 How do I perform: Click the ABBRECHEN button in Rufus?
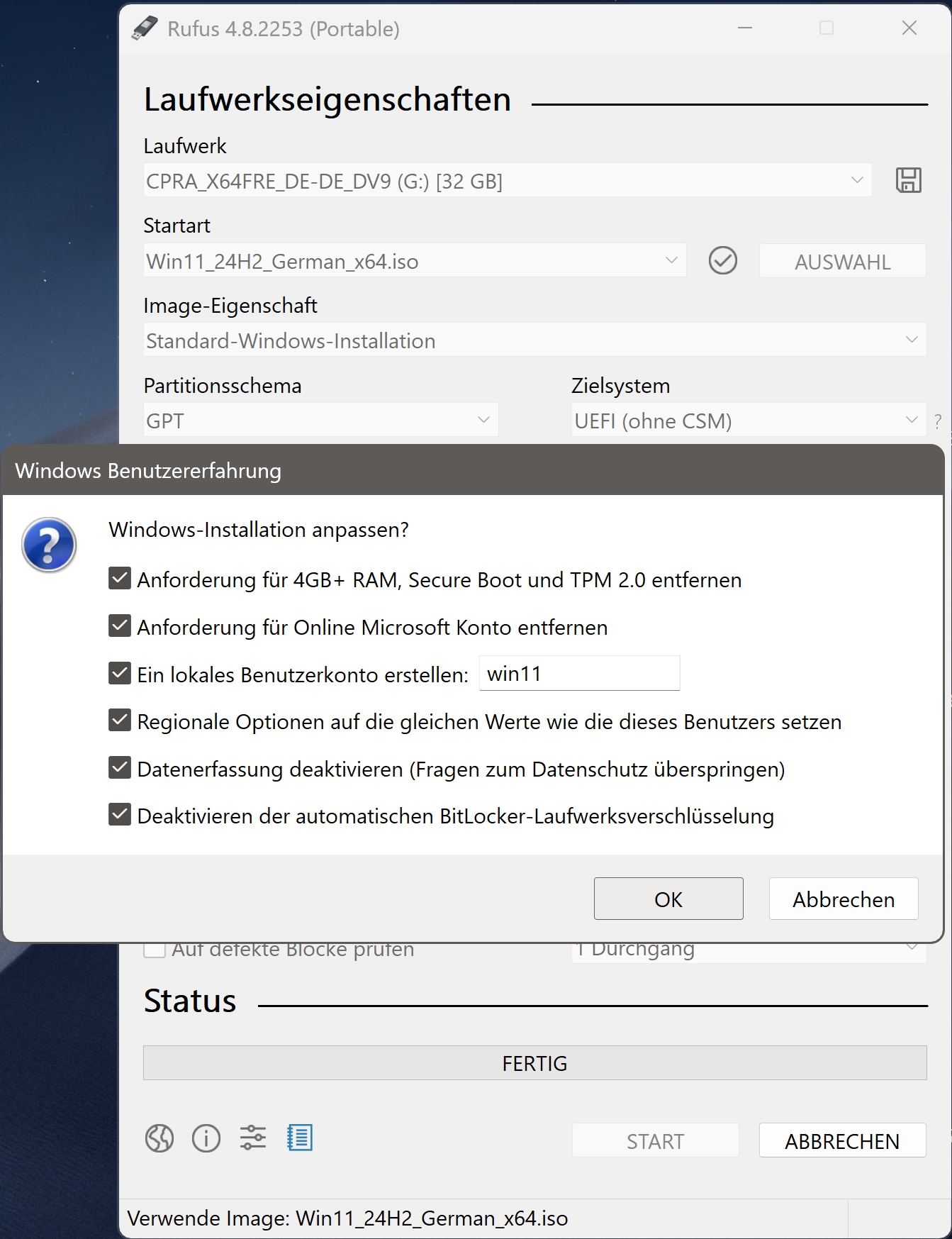[842, 1140]
